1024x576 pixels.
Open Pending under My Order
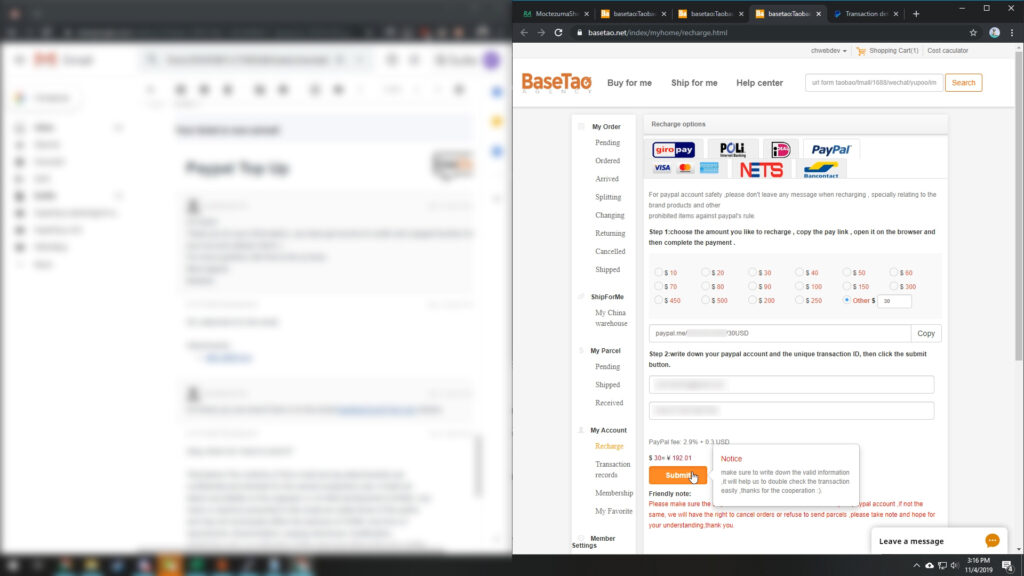click(607, 142)
